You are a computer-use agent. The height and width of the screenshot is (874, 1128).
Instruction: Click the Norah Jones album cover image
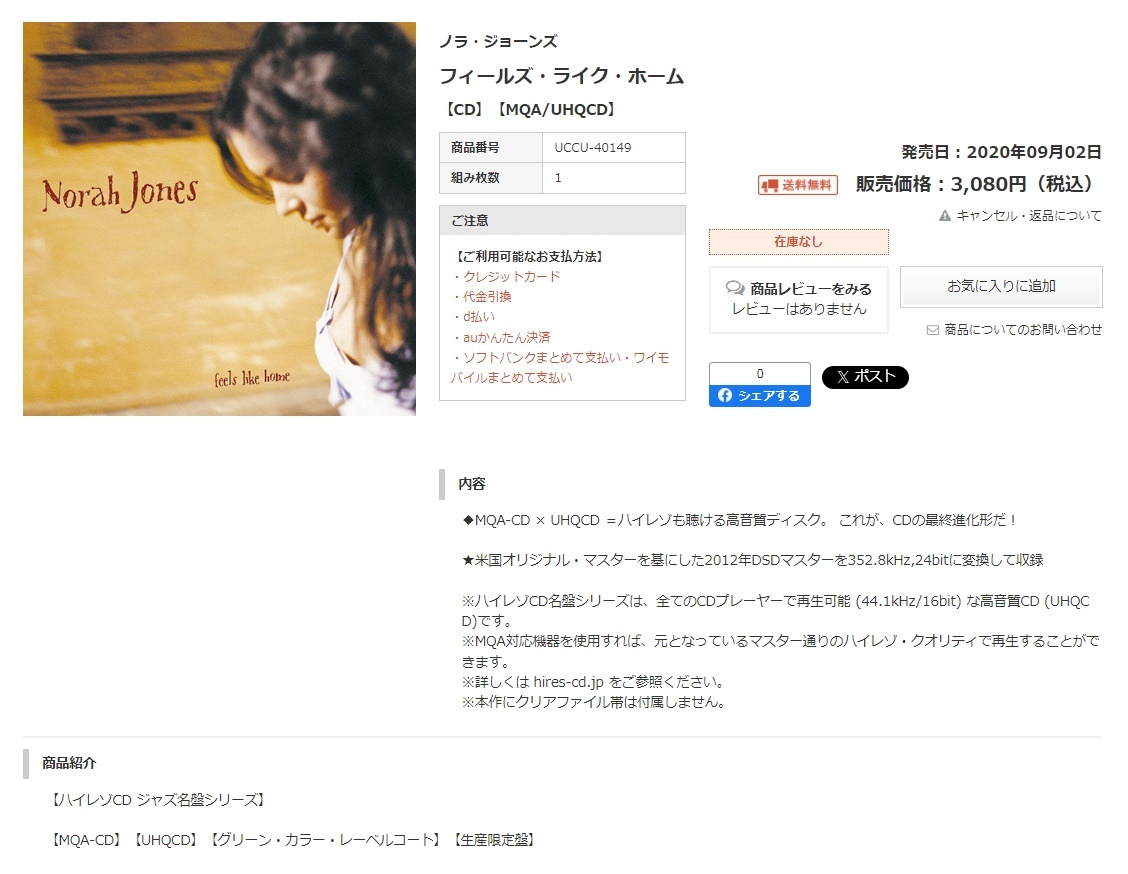(x=219, y=219)
